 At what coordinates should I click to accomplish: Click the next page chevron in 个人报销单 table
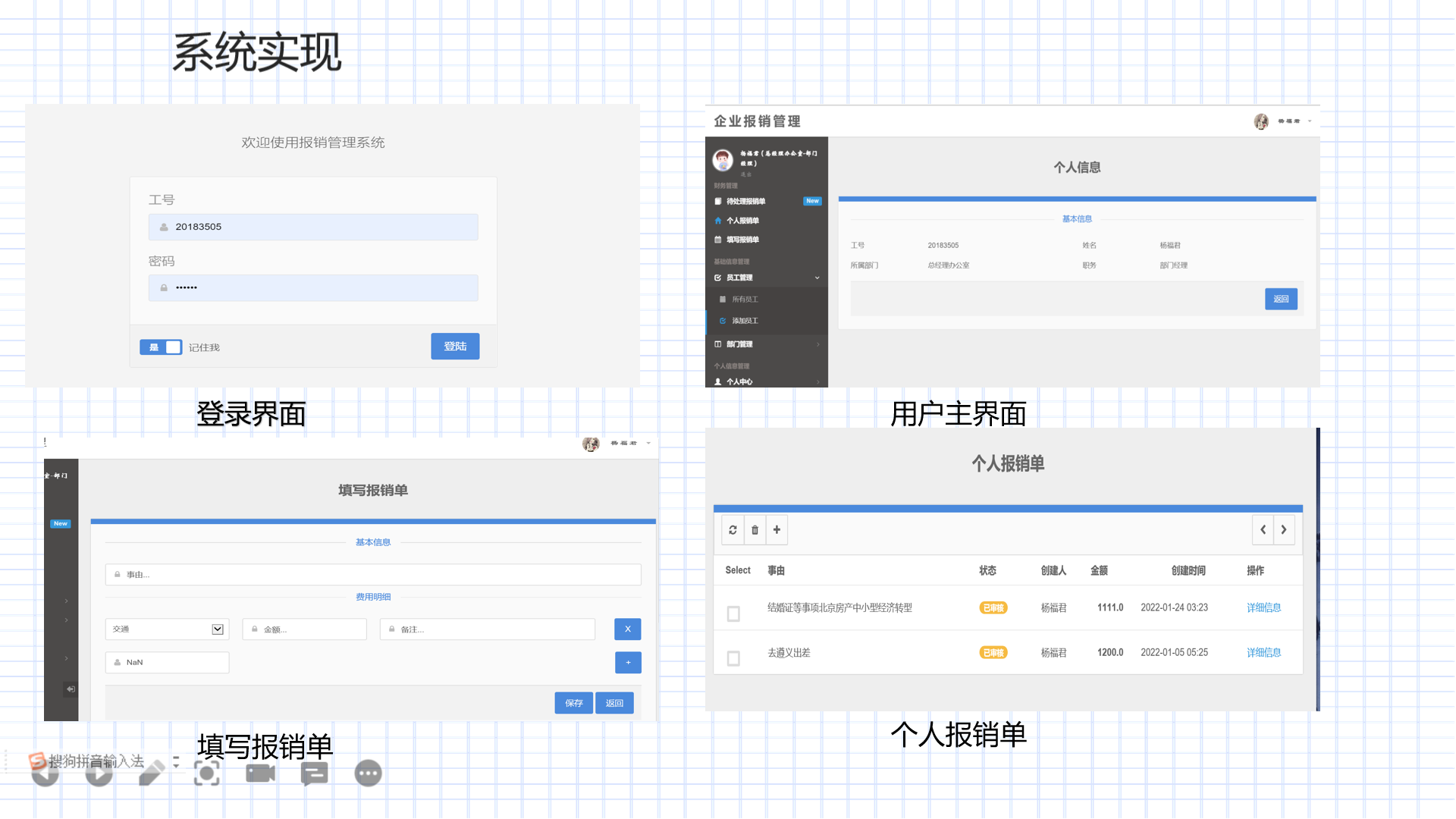pyautogui.click(x=1284, y=530)
